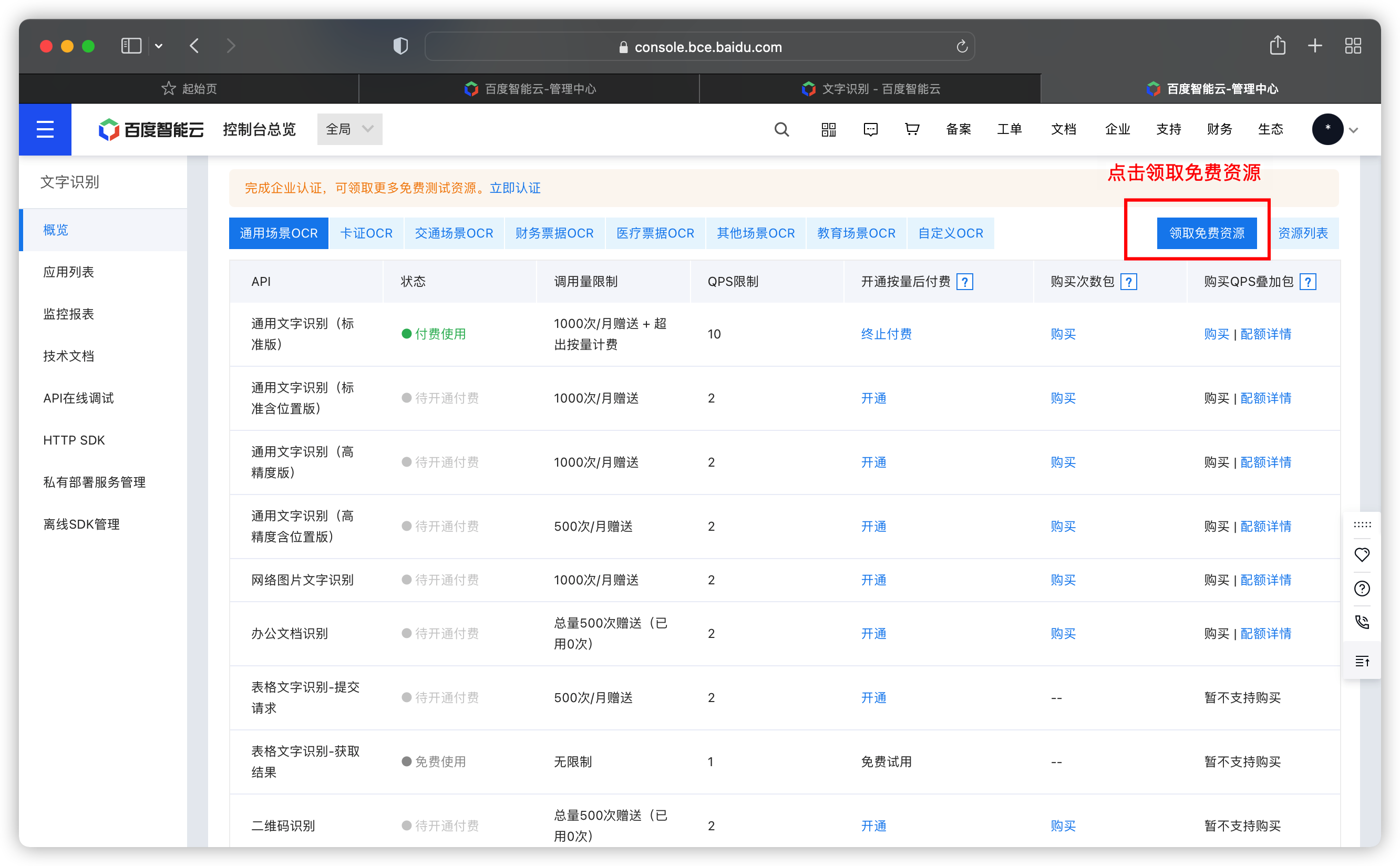Click the heart icon in floating toolbar

tap(1362, 554)
